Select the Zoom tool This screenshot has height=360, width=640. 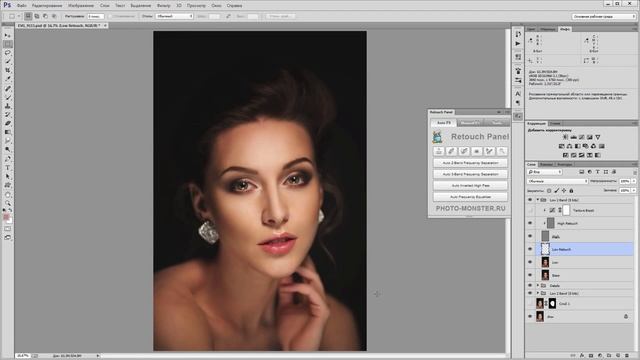(8, 203)
